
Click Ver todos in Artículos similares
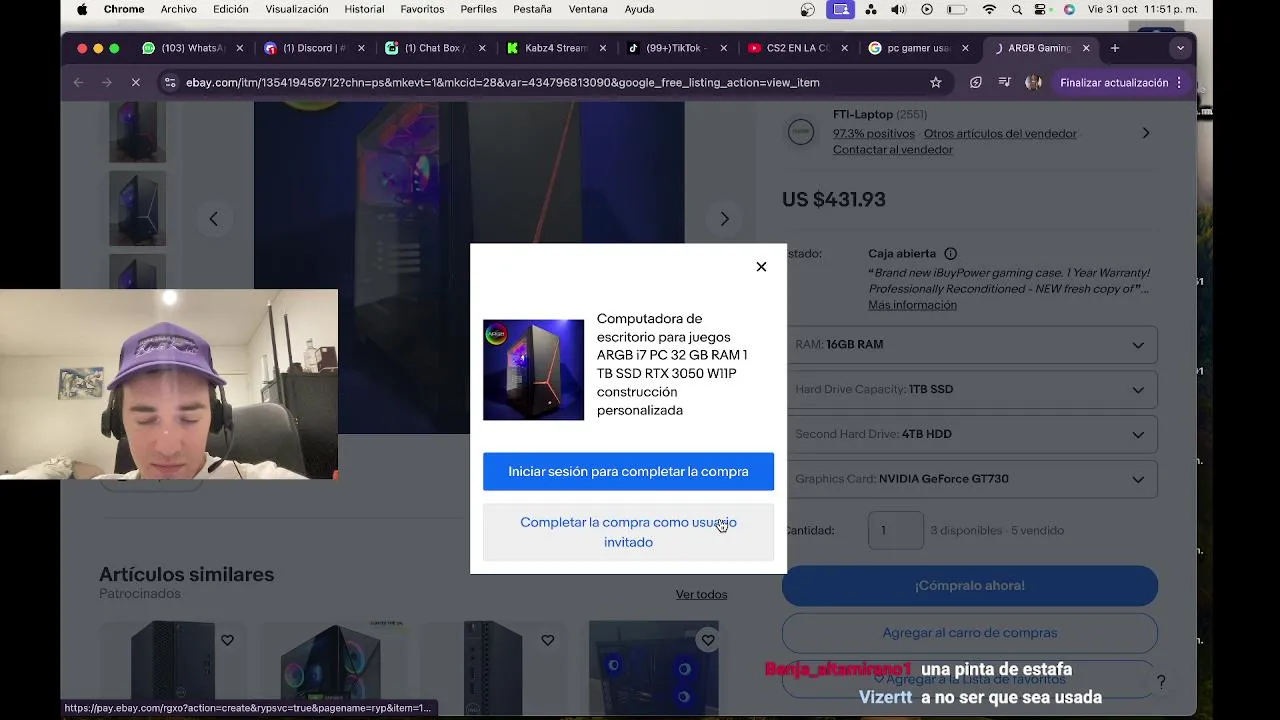(x=701, y=595)
